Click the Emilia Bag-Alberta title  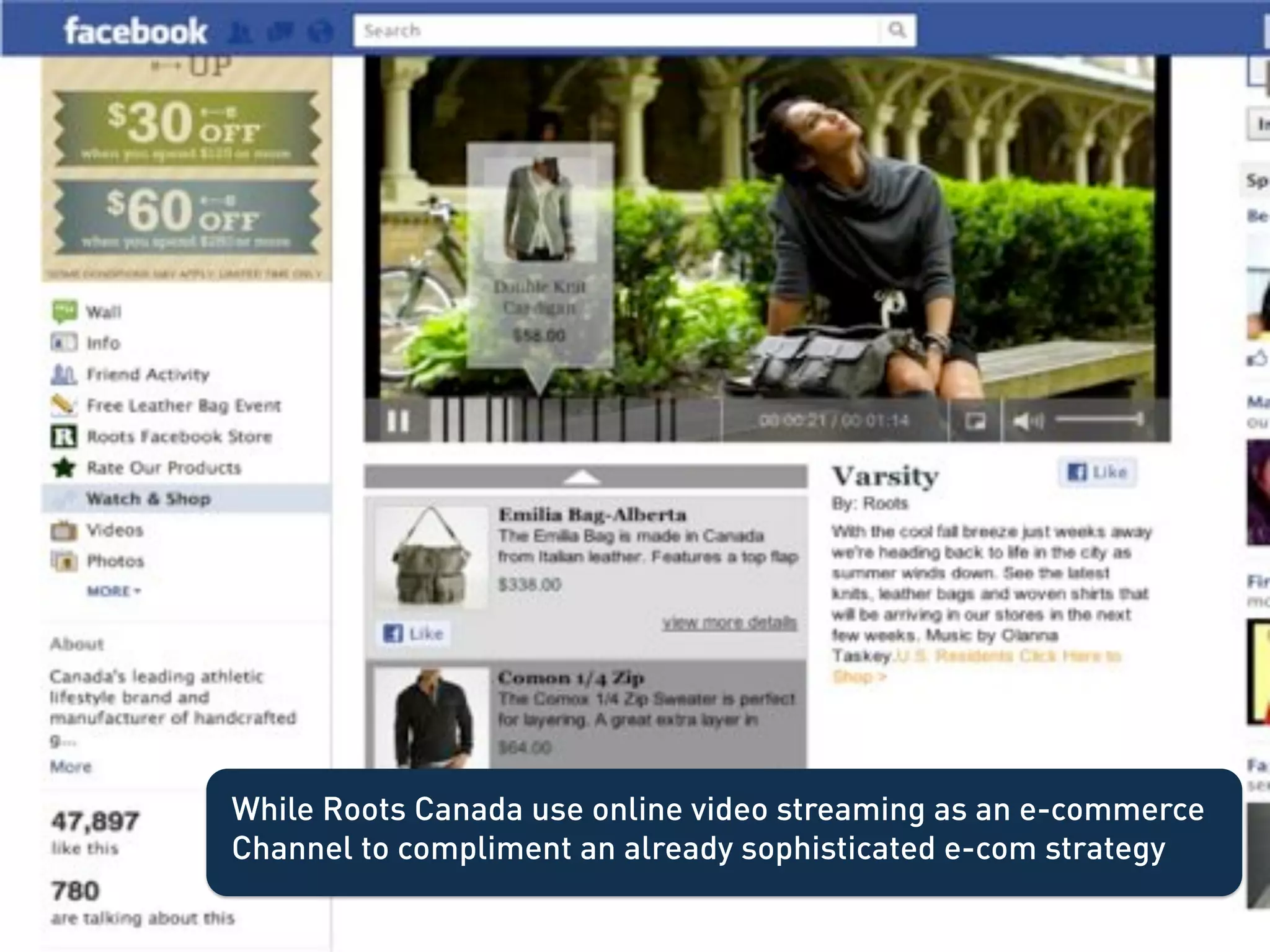[x=593, y=515]
